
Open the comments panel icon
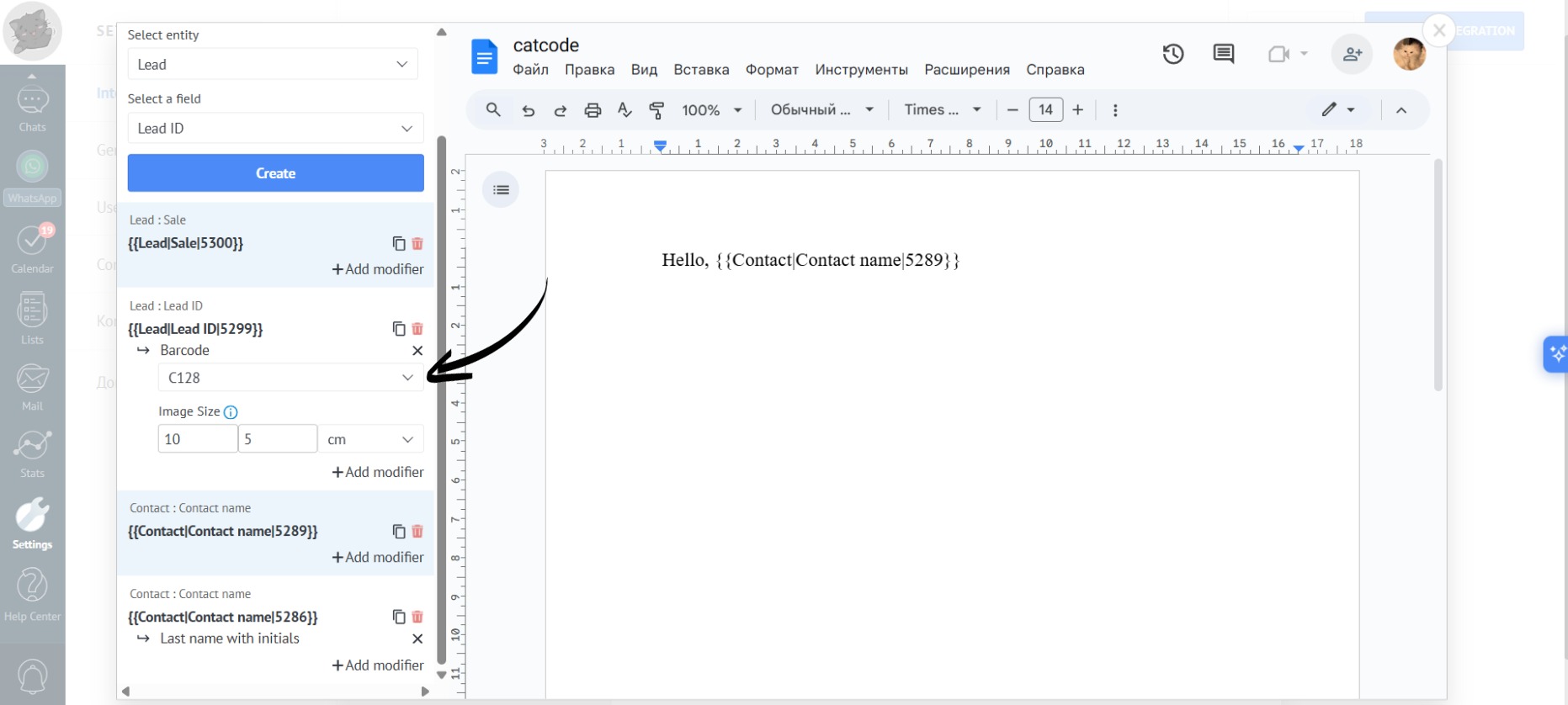(x=1223, y=55)
